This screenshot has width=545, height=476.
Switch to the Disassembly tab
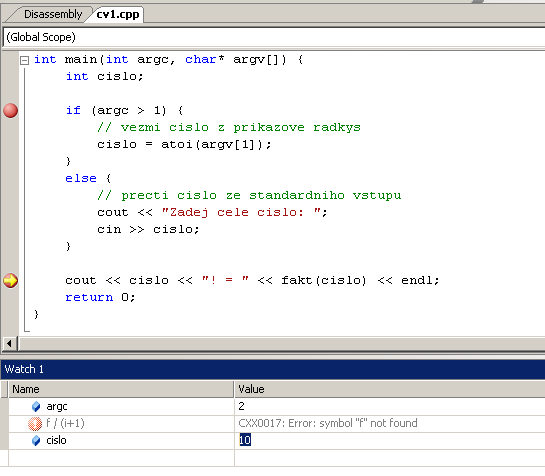53,14
